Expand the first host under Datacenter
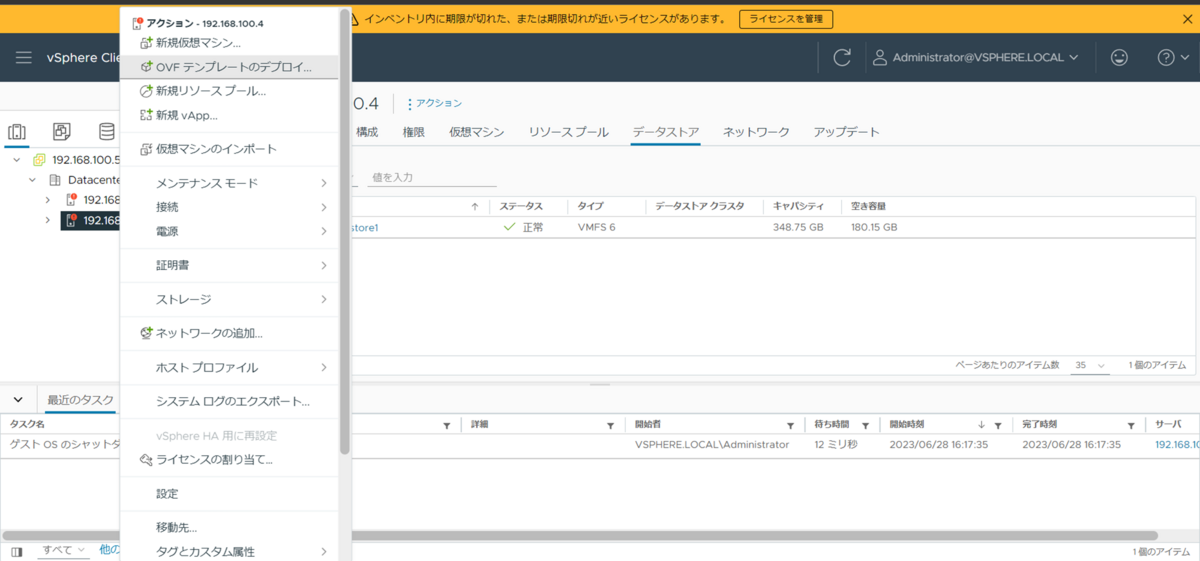 tap(47, 200)
